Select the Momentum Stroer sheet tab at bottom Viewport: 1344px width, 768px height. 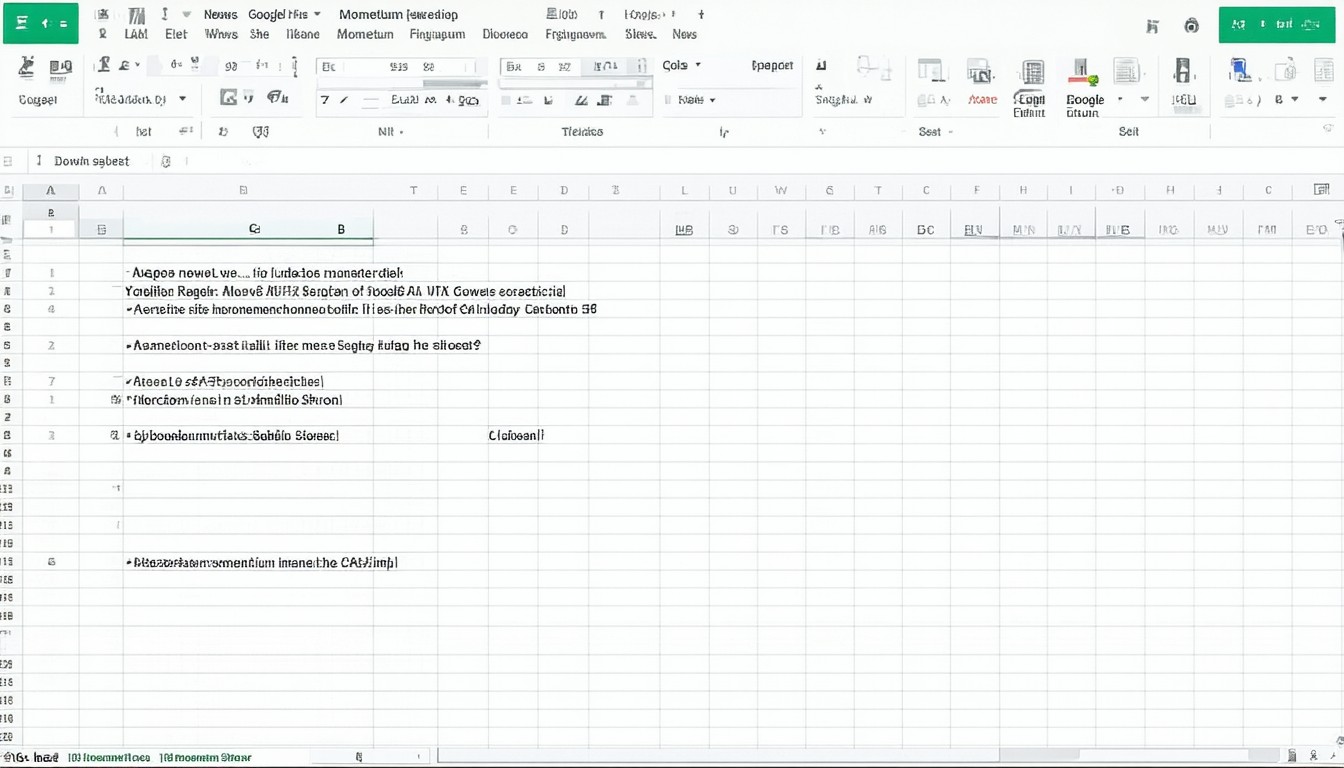(206, 758)
